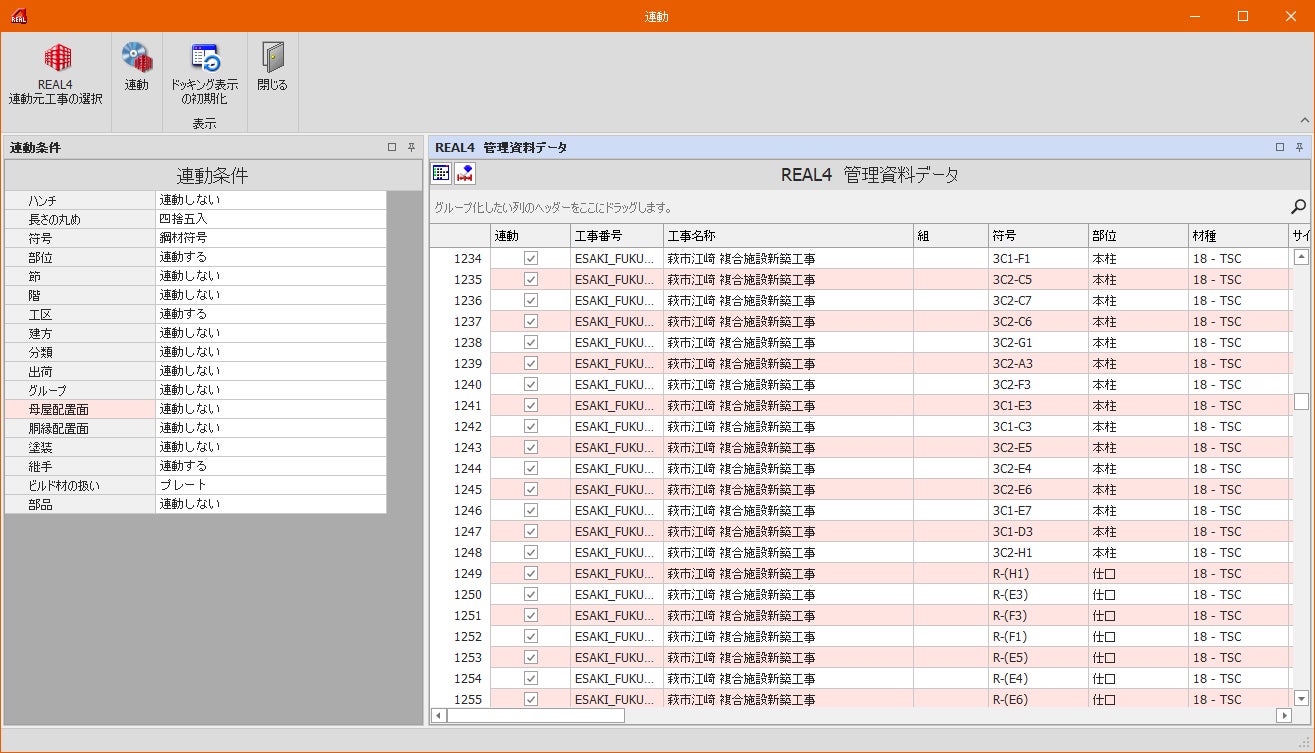
Task: Sort by 材種 column header
Action: [1238, 236]
